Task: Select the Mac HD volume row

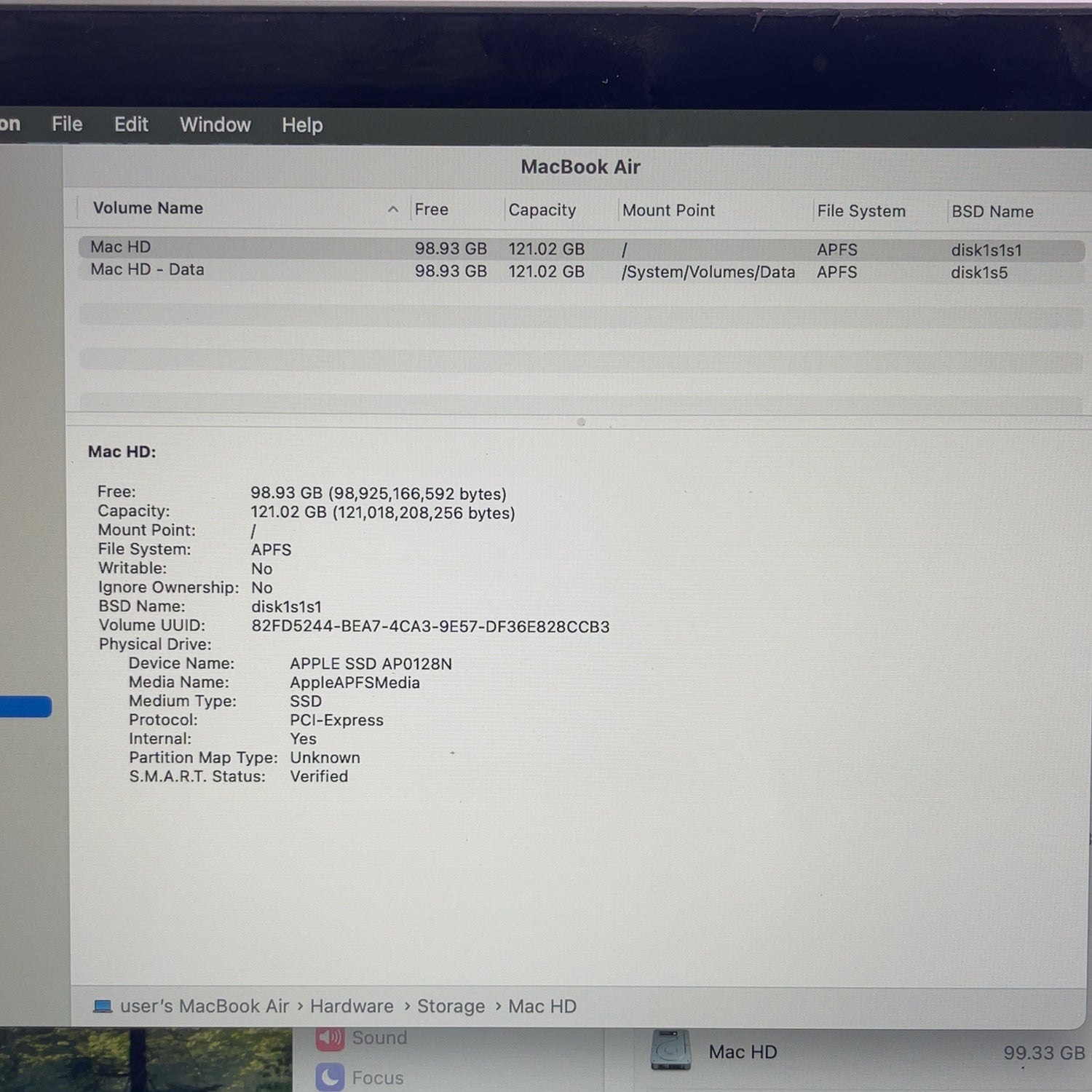Action: point(581,248)
